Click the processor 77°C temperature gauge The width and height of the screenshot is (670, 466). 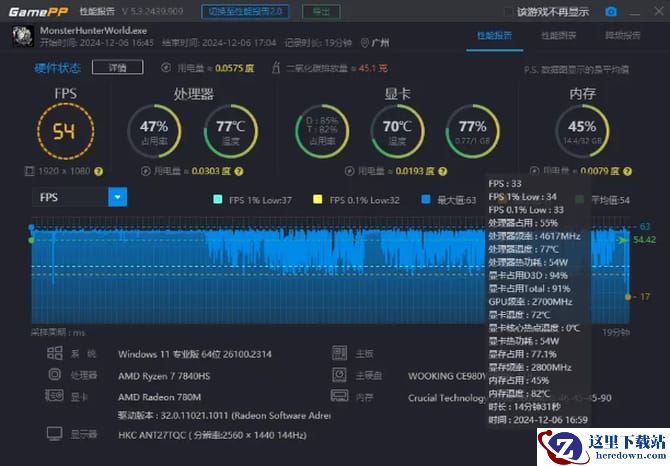click(231, 131)
